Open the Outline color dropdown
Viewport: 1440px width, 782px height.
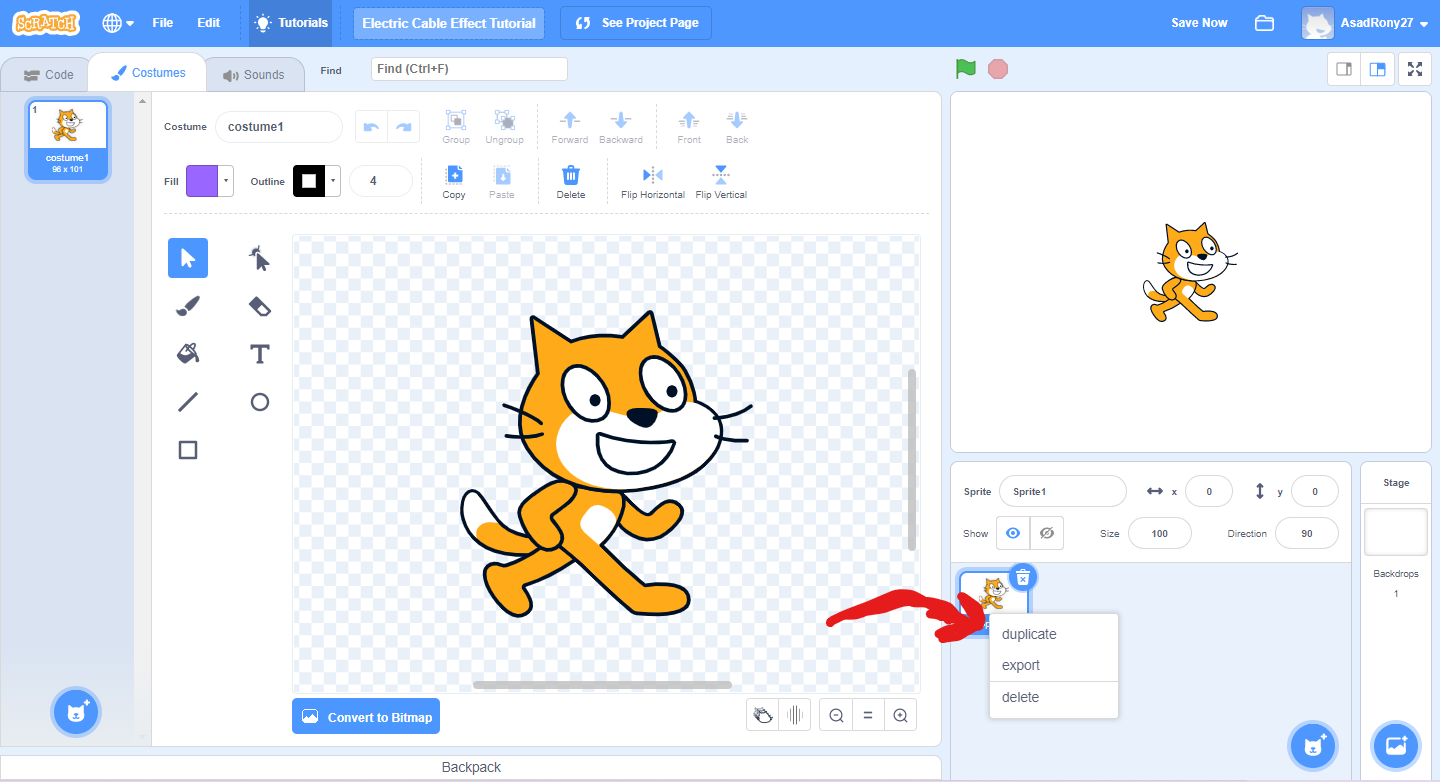point(335,180)
